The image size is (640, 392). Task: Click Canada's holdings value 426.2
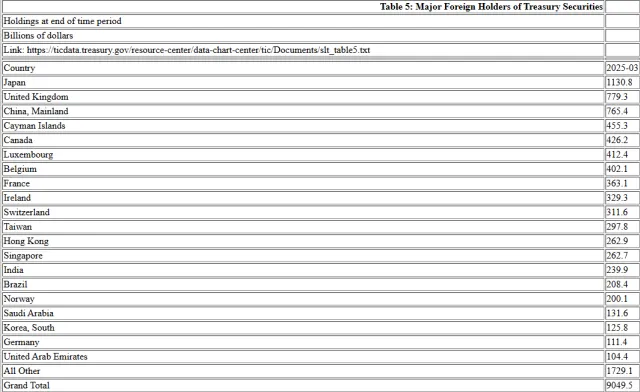pos(617,140)
